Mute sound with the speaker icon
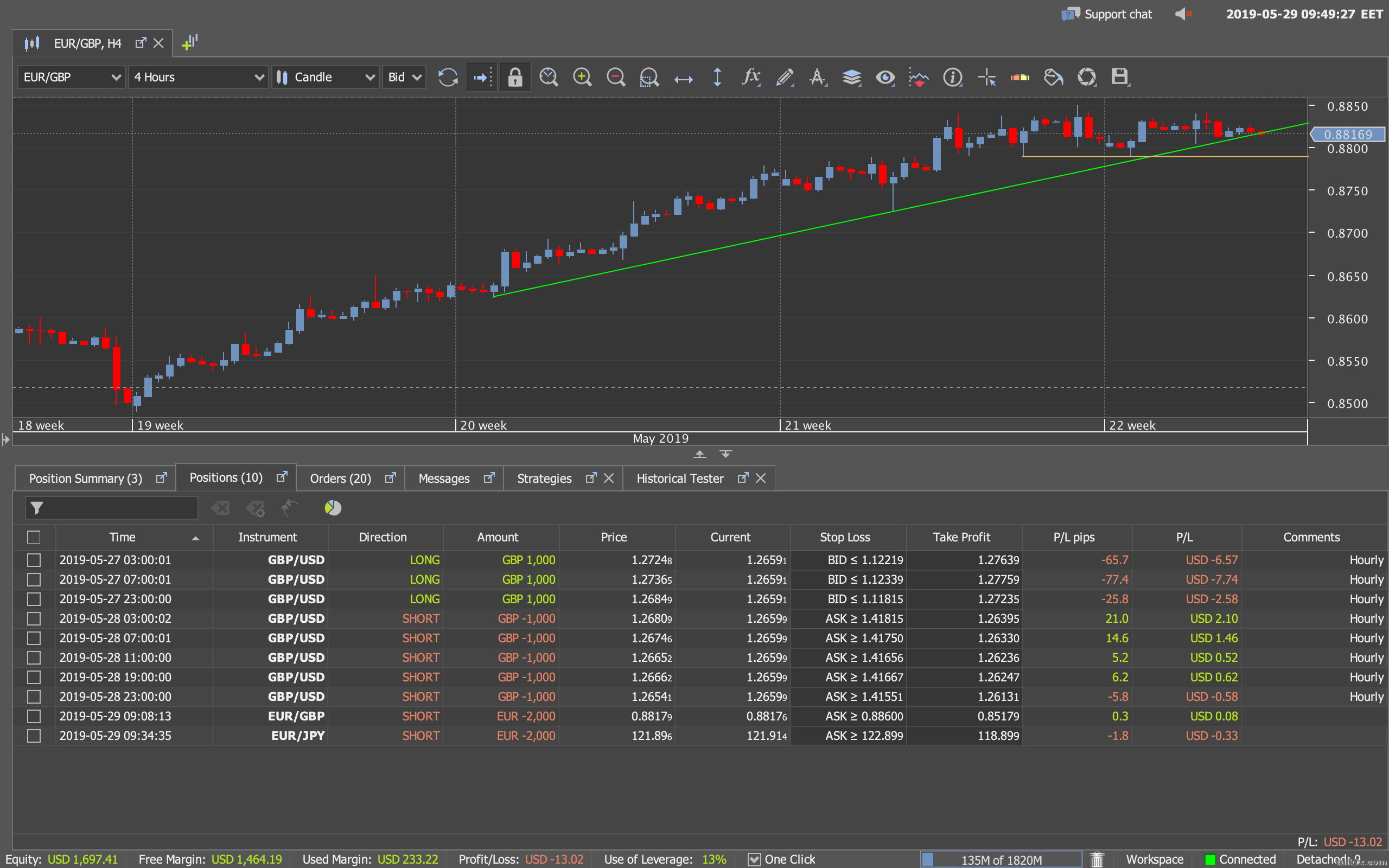Viewport: 1389px width, 868px height. pos(1184,14)
